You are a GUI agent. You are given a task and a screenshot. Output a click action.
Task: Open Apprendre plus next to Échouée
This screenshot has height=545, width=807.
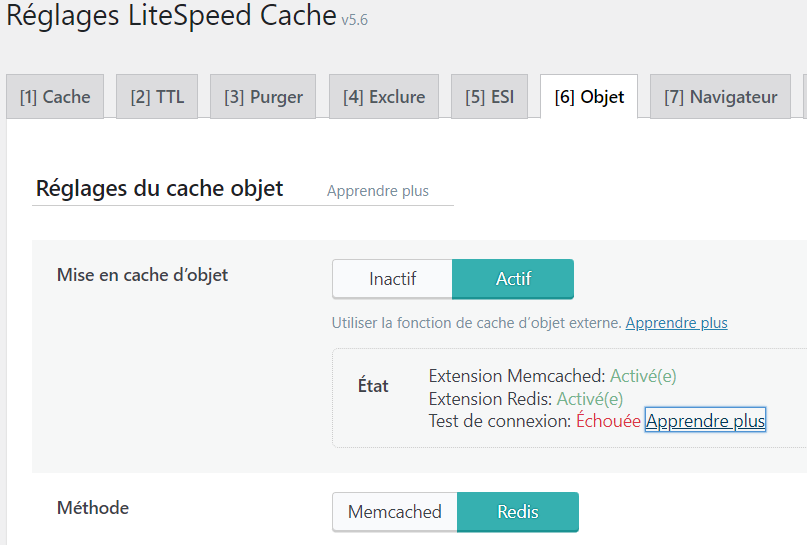705,420
